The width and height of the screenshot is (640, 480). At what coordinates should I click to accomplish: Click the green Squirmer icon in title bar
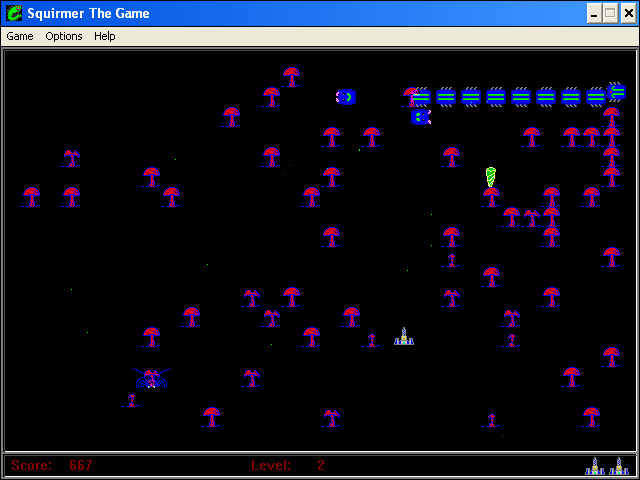tap(14, 13)
